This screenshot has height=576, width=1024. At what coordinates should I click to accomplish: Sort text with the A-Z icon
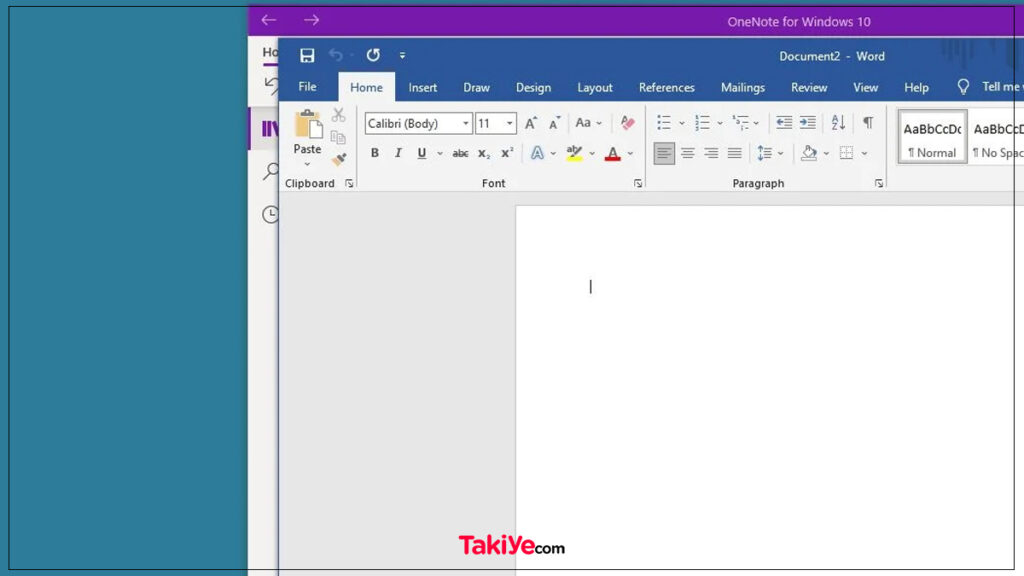click(x=839, y=123)
